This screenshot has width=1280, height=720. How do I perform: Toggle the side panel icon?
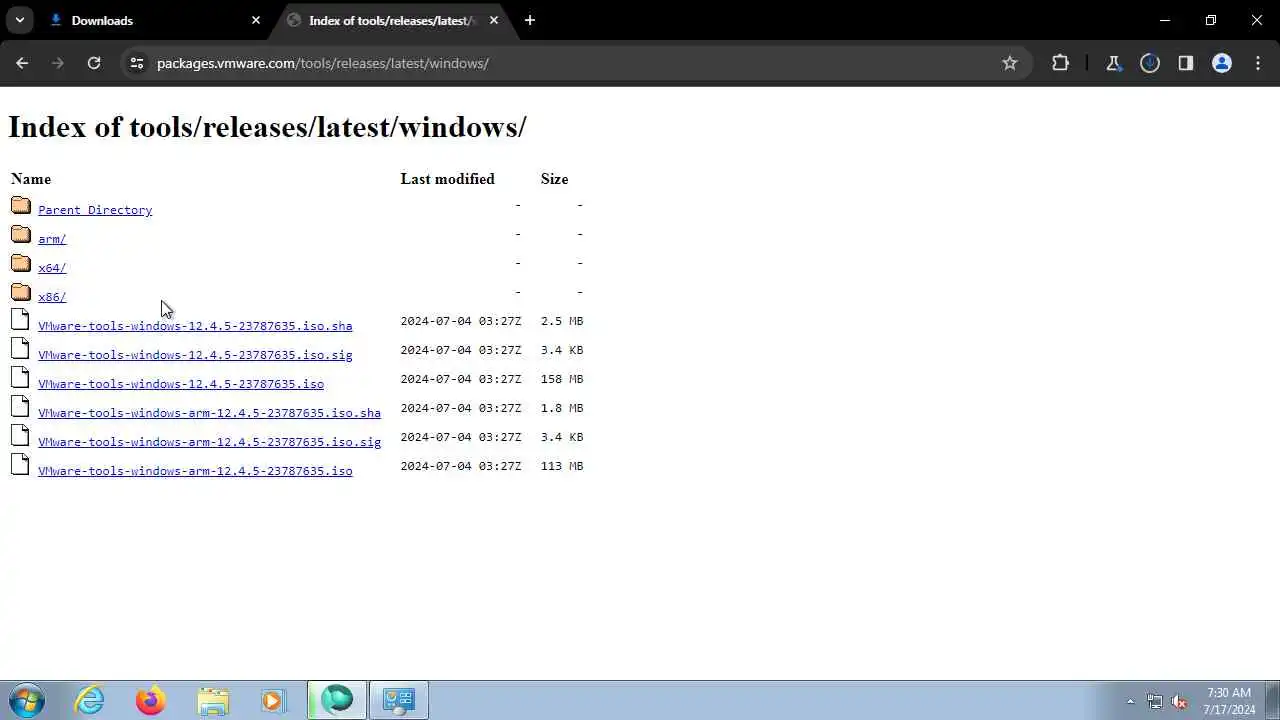click(x=1186, y=63)
